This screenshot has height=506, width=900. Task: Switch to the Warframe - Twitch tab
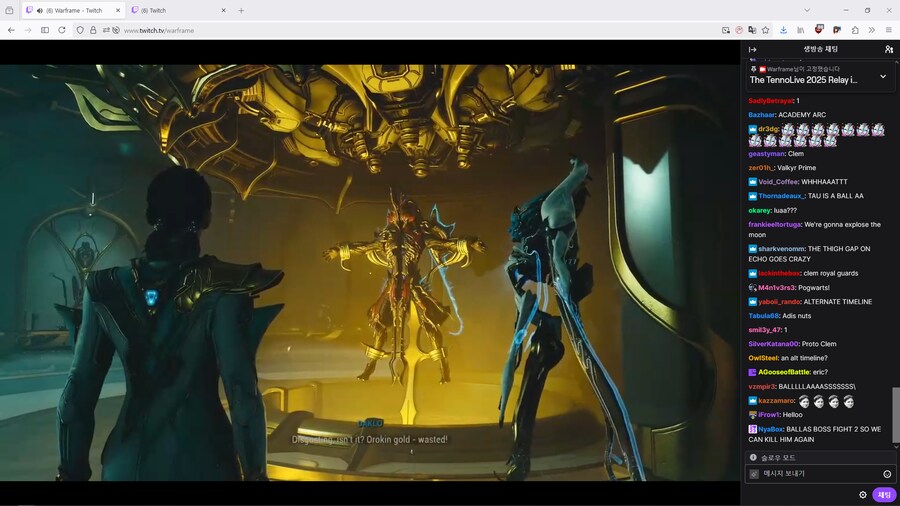(x=73, y=10)
